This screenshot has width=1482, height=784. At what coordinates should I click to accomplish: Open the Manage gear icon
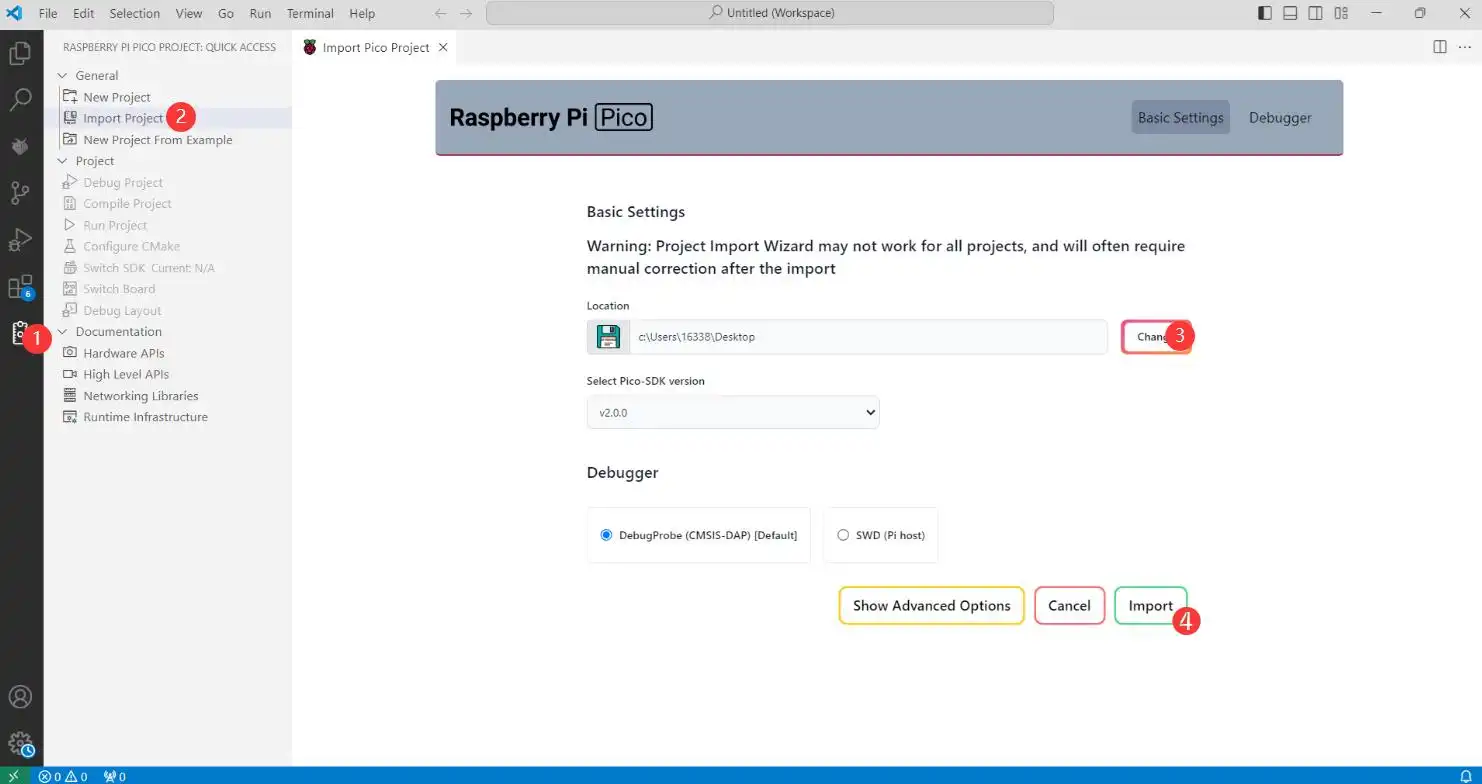click(20, 743)
